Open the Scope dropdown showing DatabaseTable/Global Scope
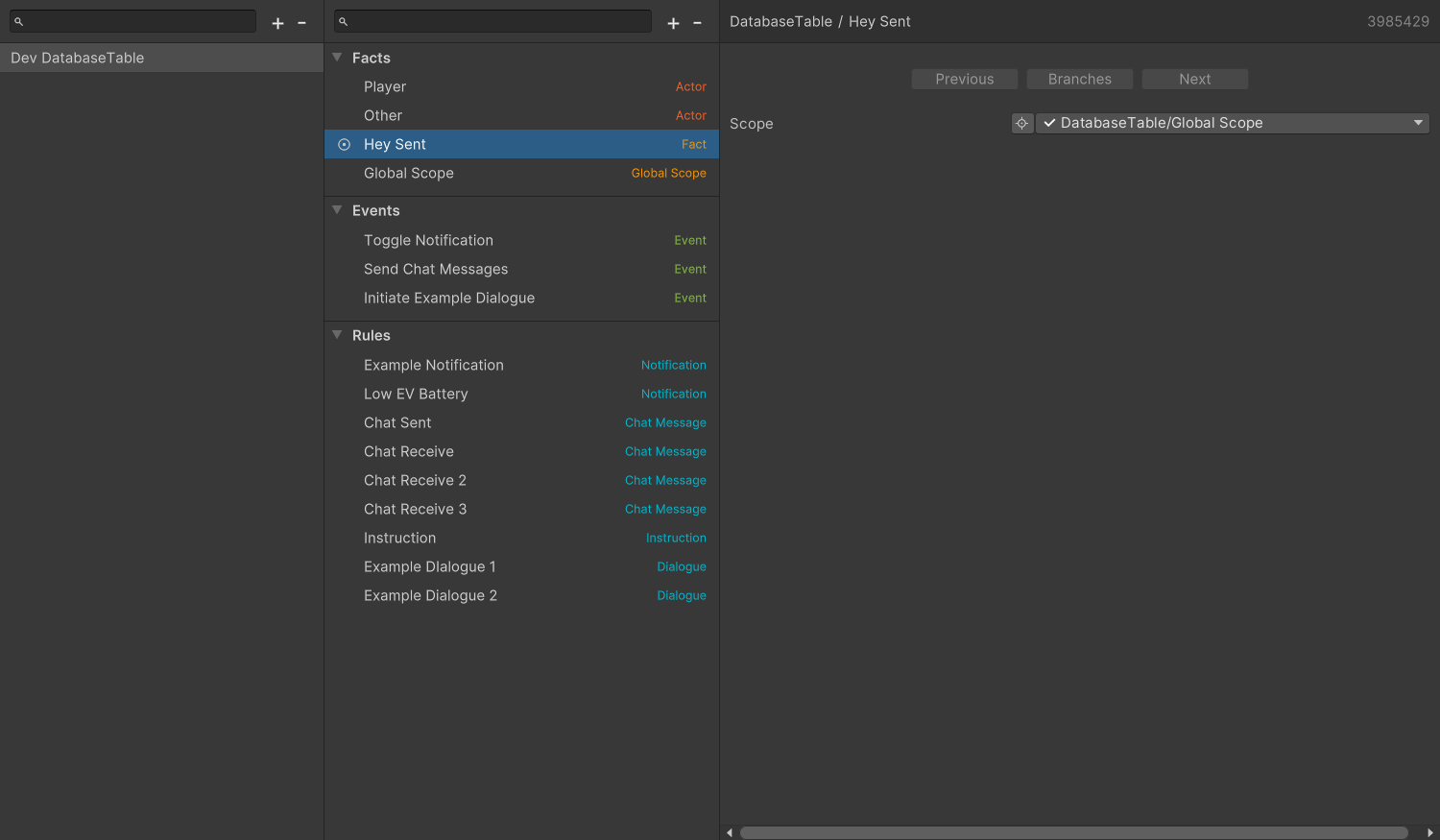Screen dimensions: 1440x840 pyautogui.click(x=1233, y=123)
